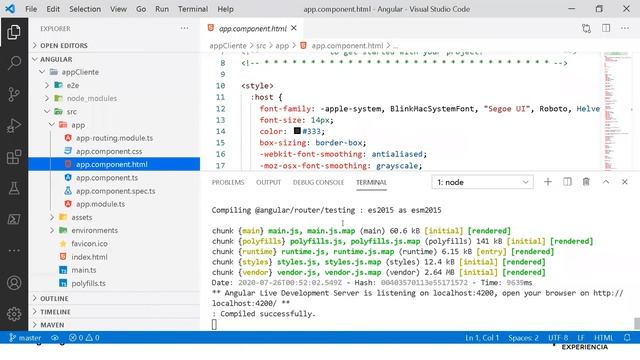Open the Run and Debug view
Viewport: 640px width, 360px height.
14,126
